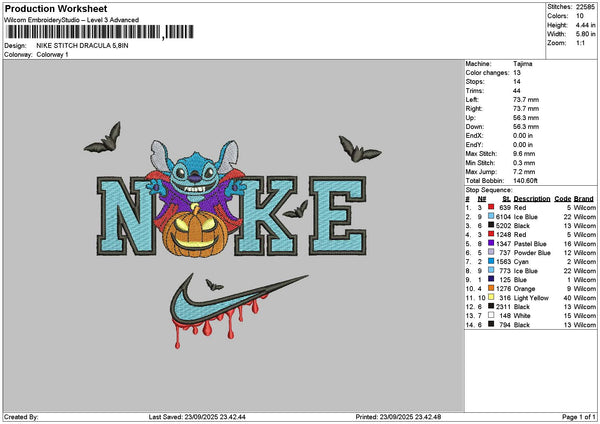The height and width of the screenshot is (424, 600).
Task: Click the Min Stitch value 0.3 mm
Action: [x=524, y=163]
